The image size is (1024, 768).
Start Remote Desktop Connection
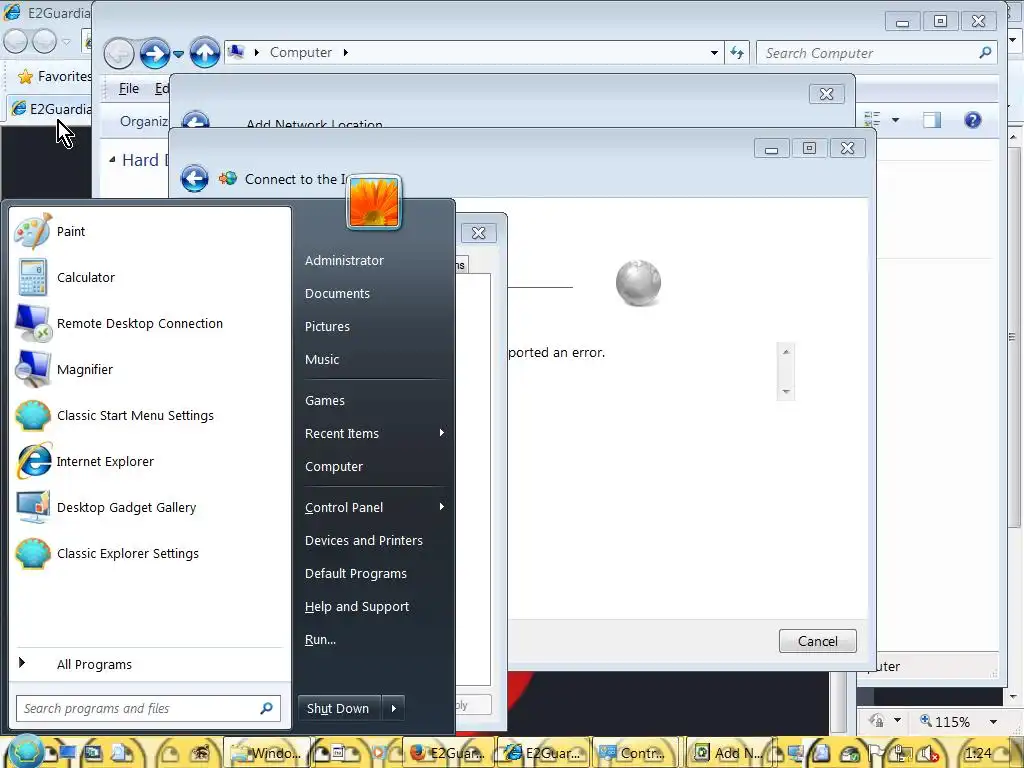[150, 323]
